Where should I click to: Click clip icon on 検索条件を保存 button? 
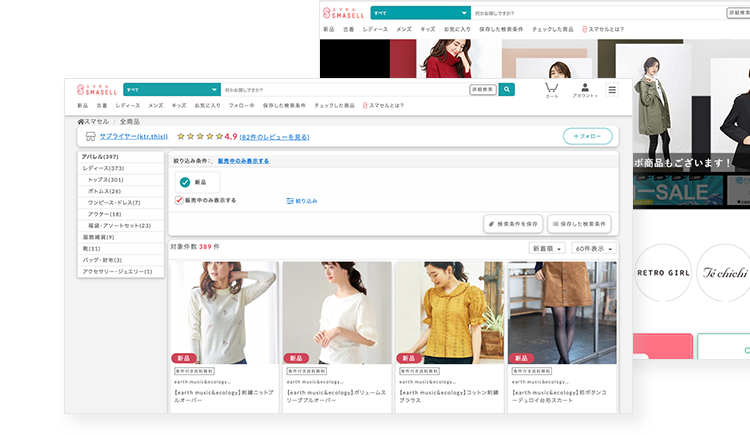click(491, 224)
